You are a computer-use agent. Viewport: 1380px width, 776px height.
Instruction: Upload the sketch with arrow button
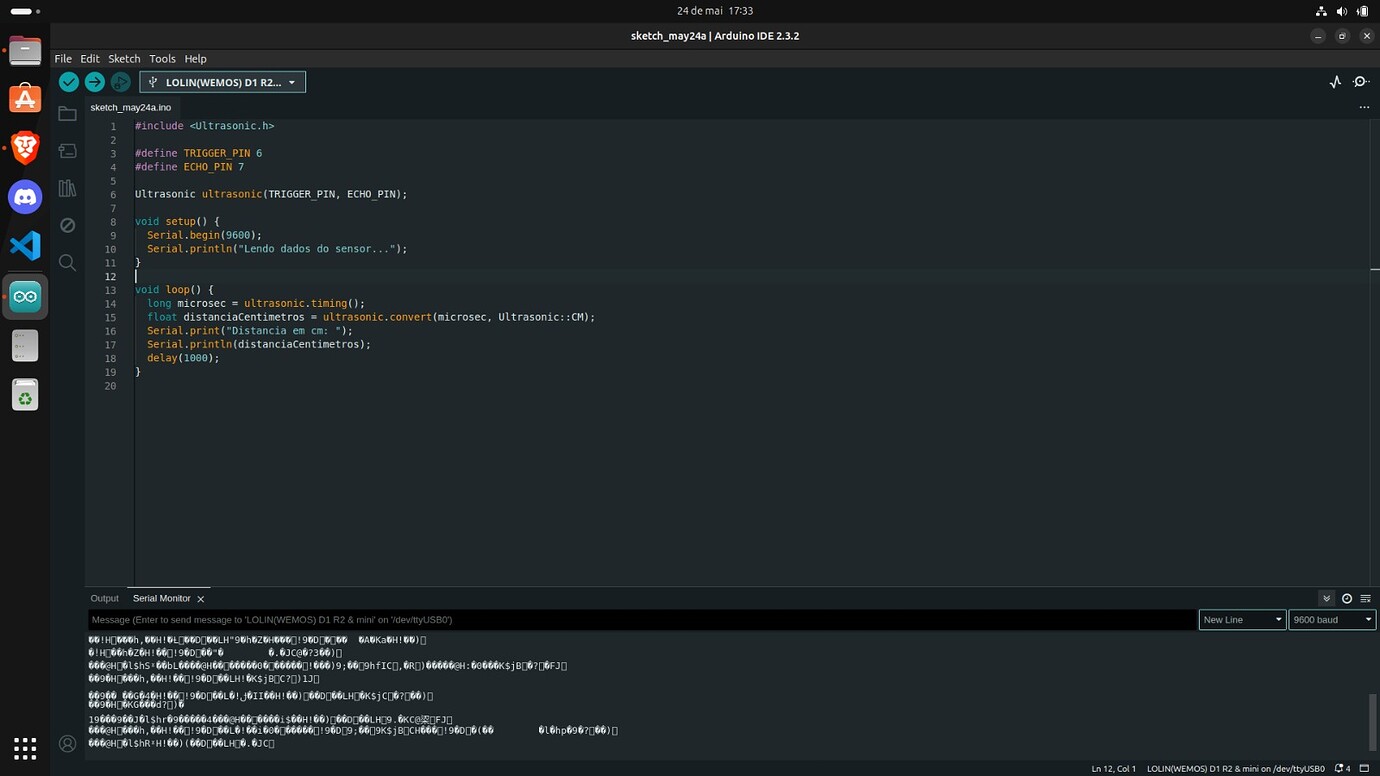click(95, 82)
